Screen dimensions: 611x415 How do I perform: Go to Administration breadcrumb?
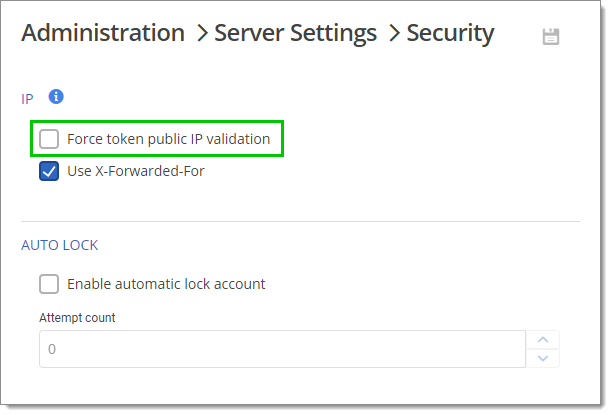pyautogui.click(x=103, y=33)
